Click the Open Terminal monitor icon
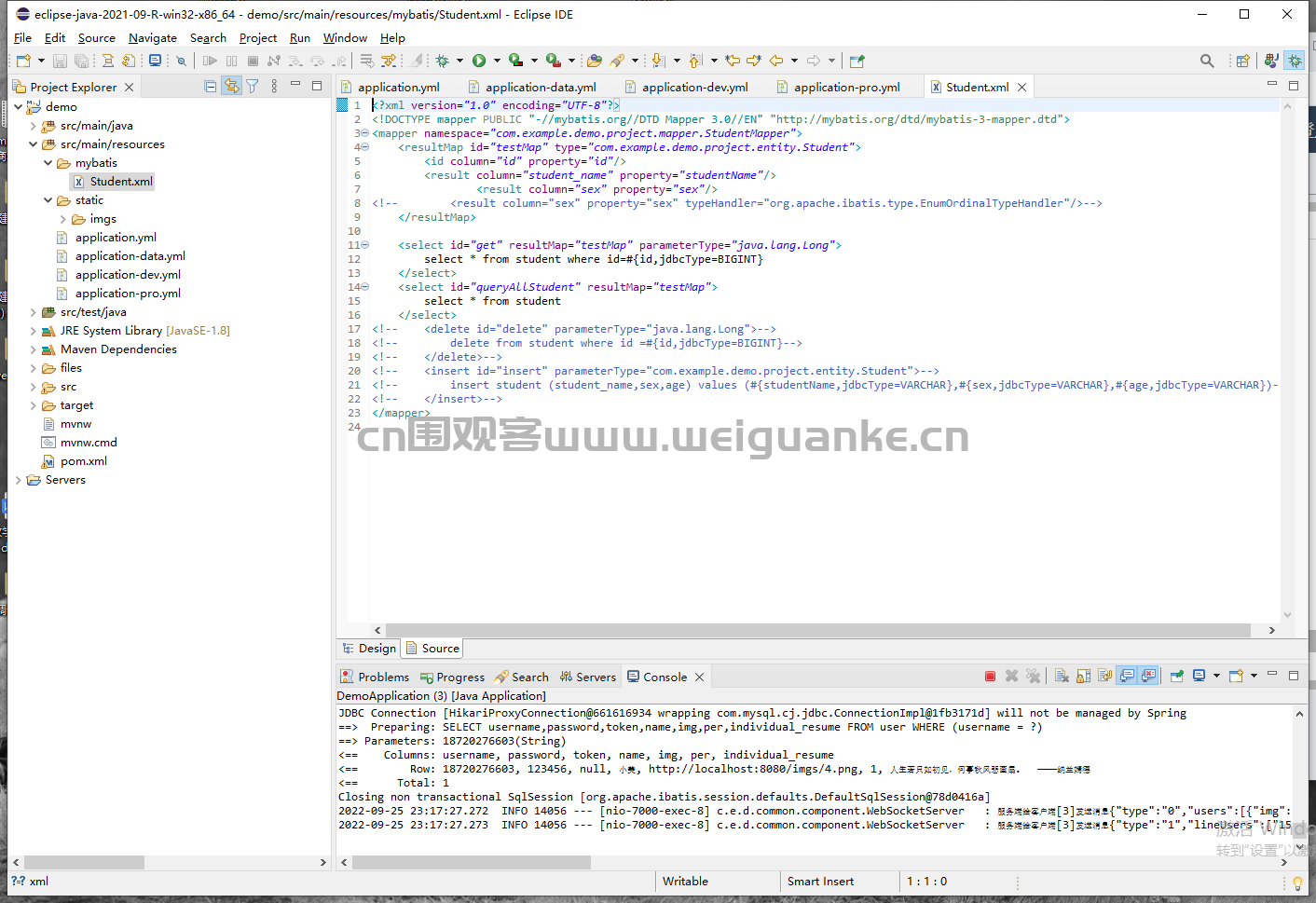 point(155,61)
